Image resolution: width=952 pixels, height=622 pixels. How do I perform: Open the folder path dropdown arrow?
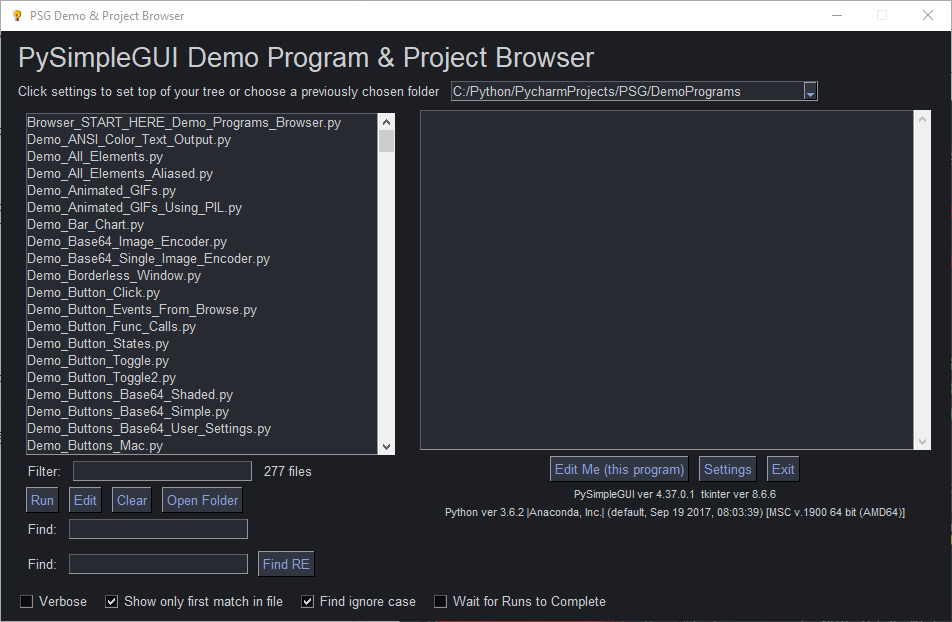pos(810,92)
